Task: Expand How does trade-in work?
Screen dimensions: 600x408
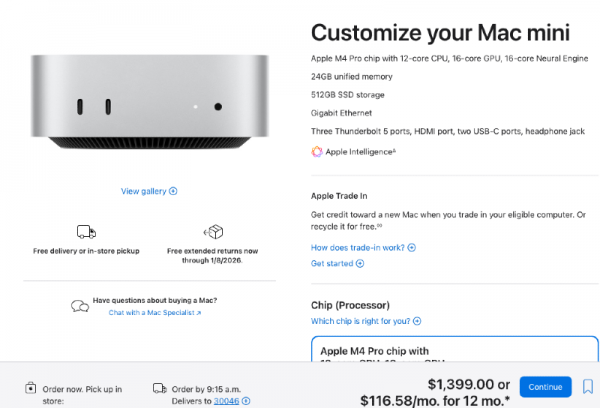Action: coord(363,247)
